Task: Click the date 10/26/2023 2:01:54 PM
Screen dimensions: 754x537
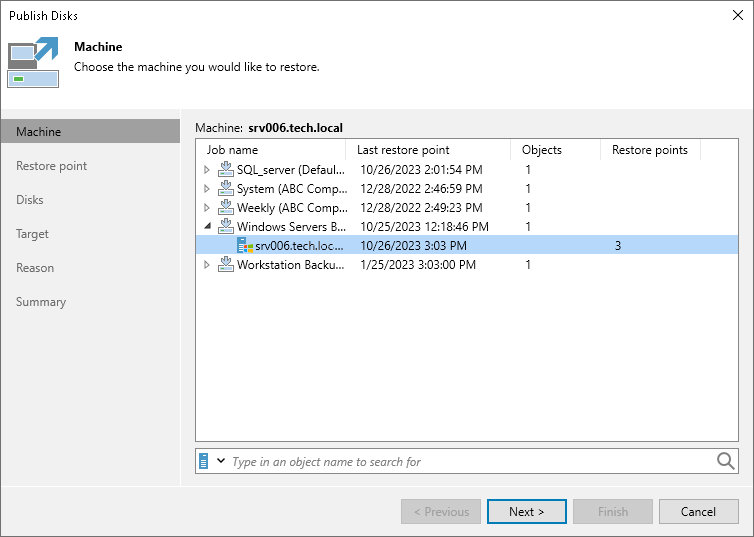Action: click(x=421, y=170)
